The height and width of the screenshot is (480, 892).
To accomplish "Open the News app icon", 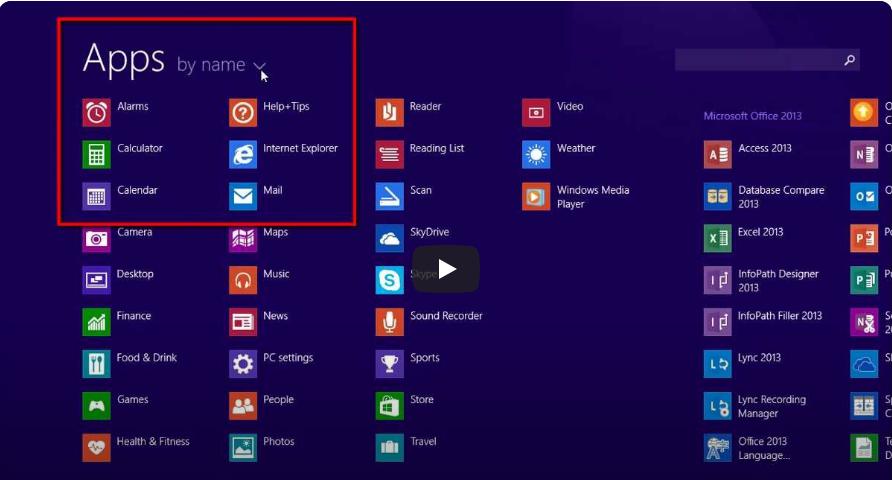I will (243, 322).
